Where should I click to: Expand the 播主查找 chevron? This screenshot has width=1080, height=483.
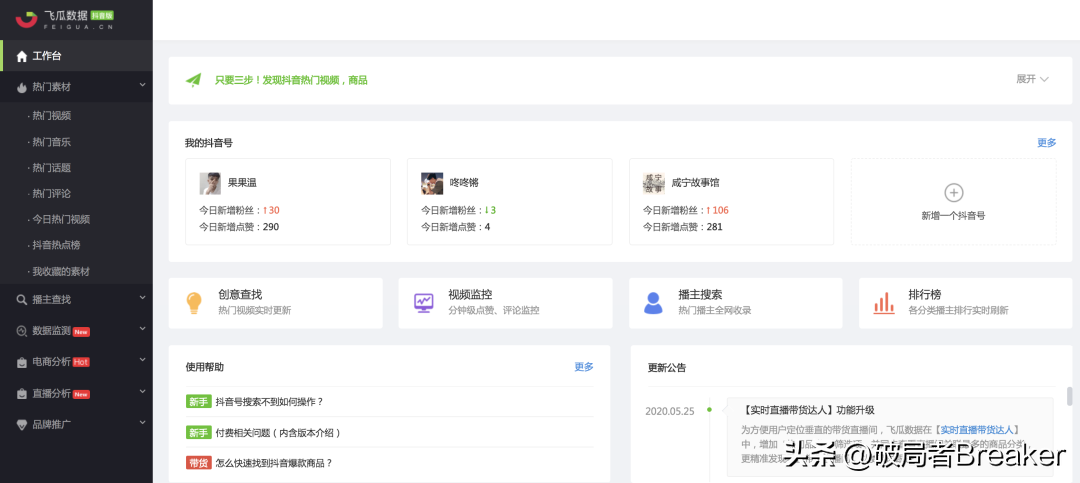tap(143, 298)
